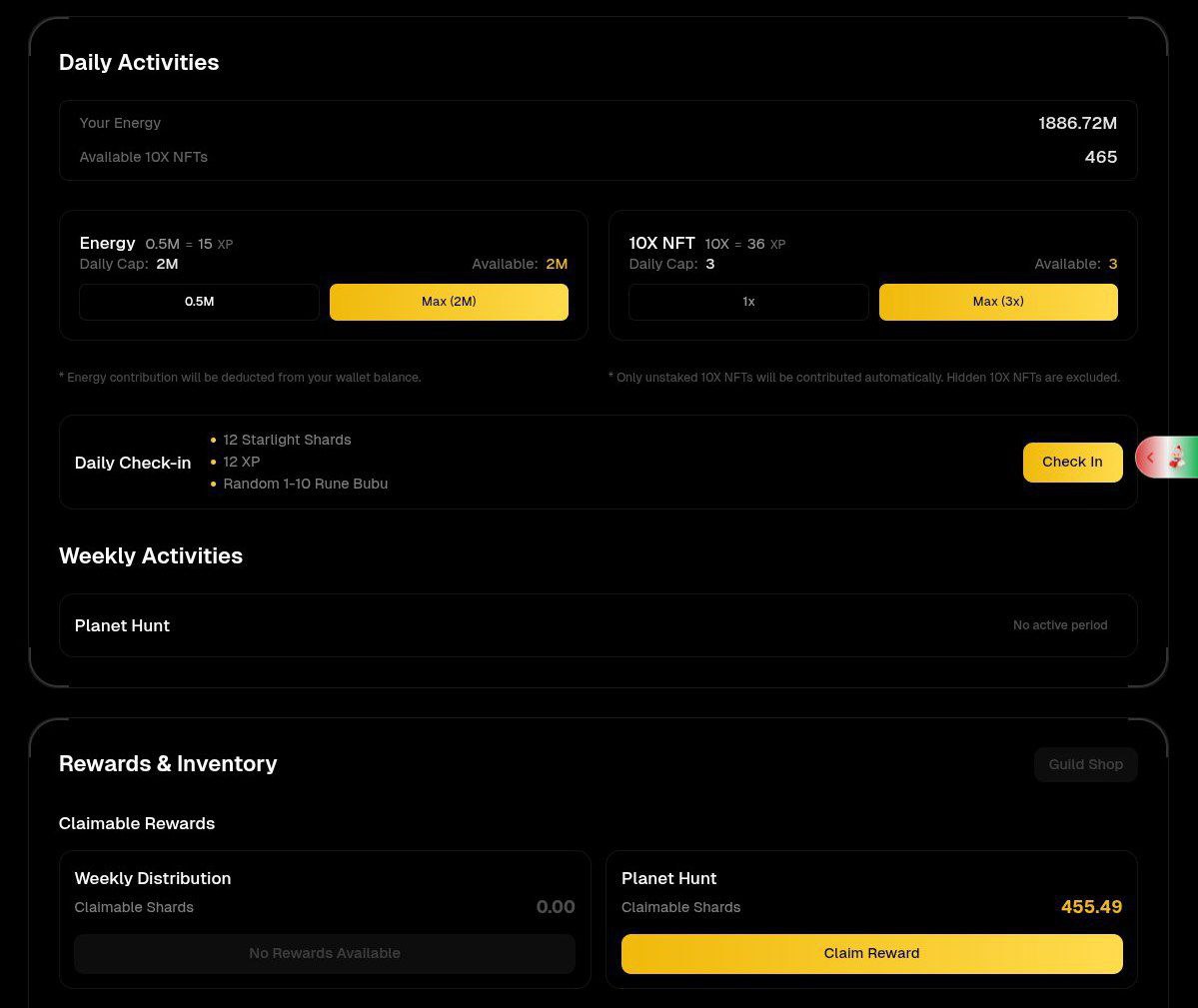Click the No Rewards Available button
The height and width of the screenshot is (1008, 1198).
pos(324,953)
